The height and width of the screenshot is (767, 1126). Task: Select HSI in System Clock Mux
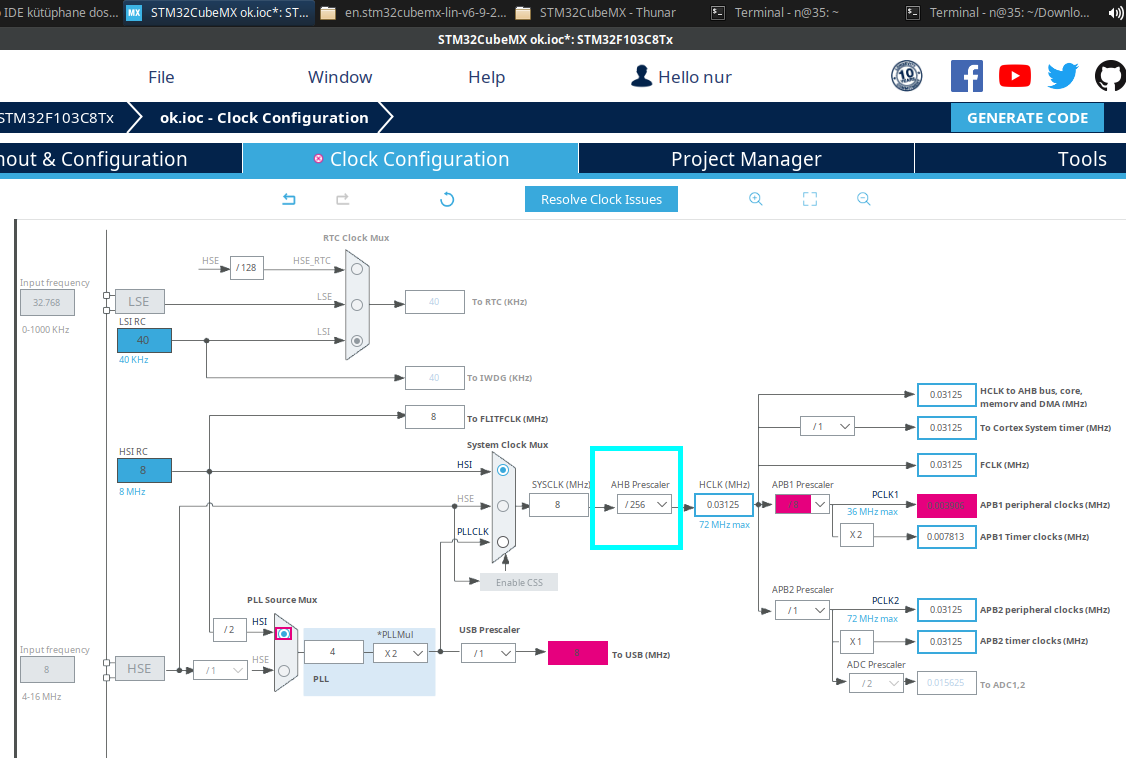[502, 469]
